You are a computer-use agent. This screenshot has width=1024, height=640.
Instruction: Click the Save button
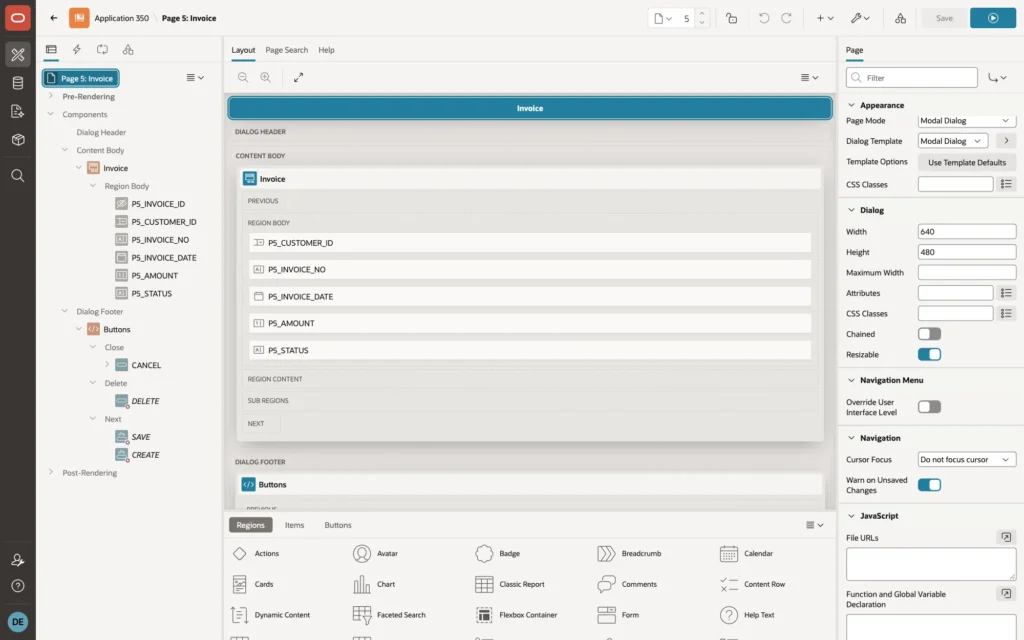tap(944, 18)
